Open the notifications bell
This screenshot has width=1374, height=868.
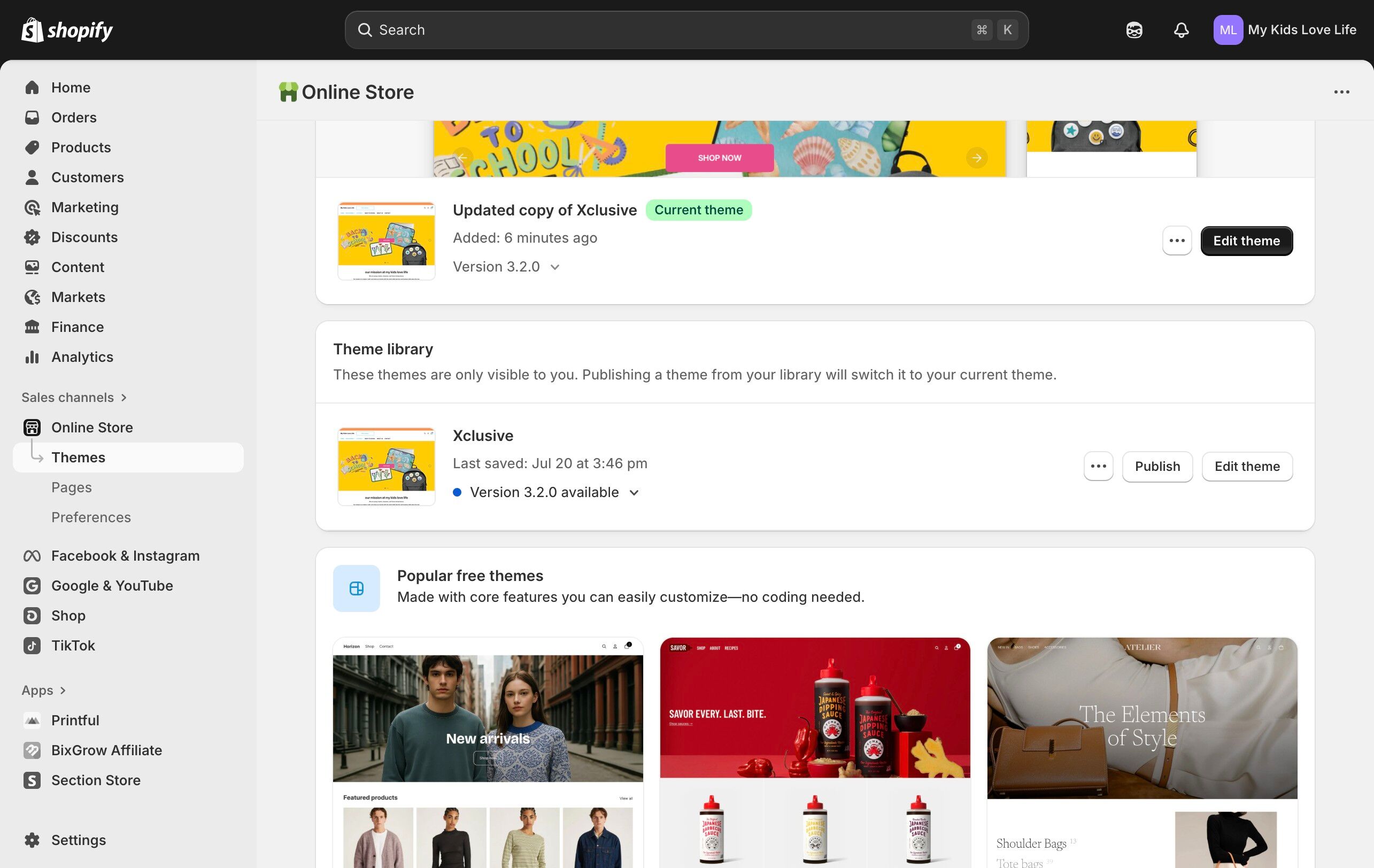click(x=1180, y=29)
